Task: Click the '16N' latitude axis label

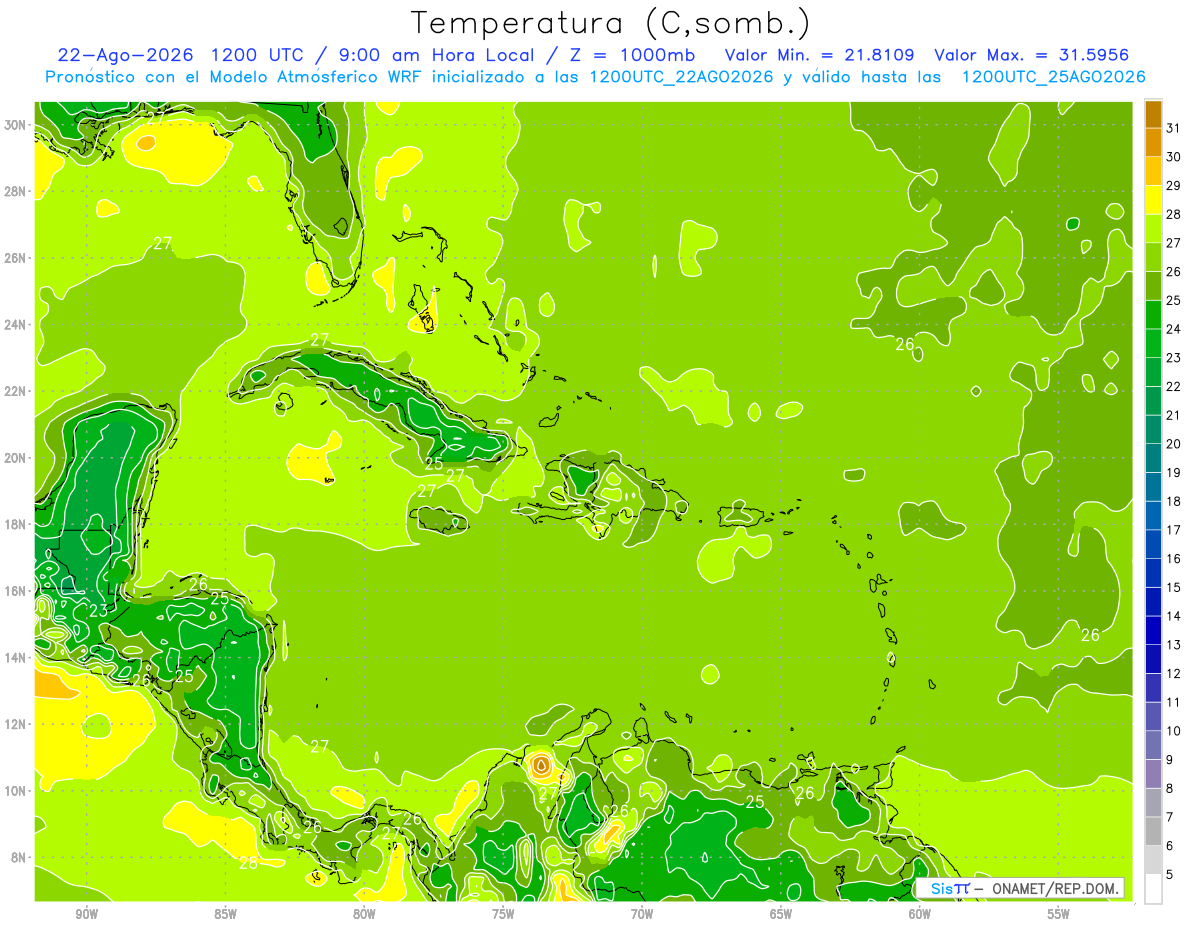Action: (x=17, y=591)
